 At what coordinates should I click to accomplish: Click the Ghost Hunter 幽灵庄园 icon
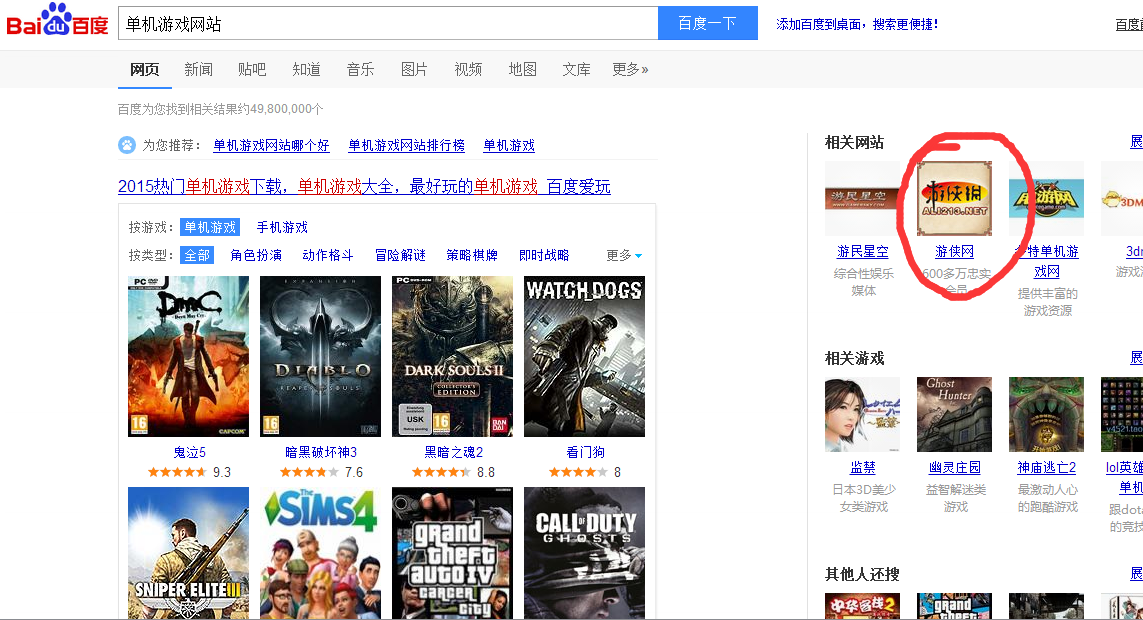[954, 414]
